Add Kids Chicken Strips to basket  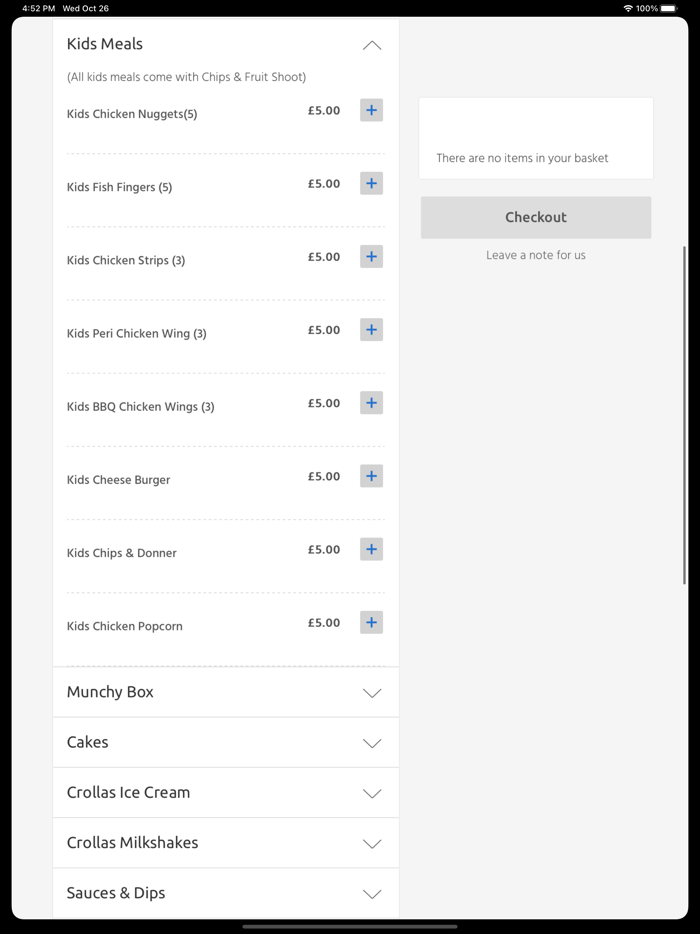click(x=371, y=257)
